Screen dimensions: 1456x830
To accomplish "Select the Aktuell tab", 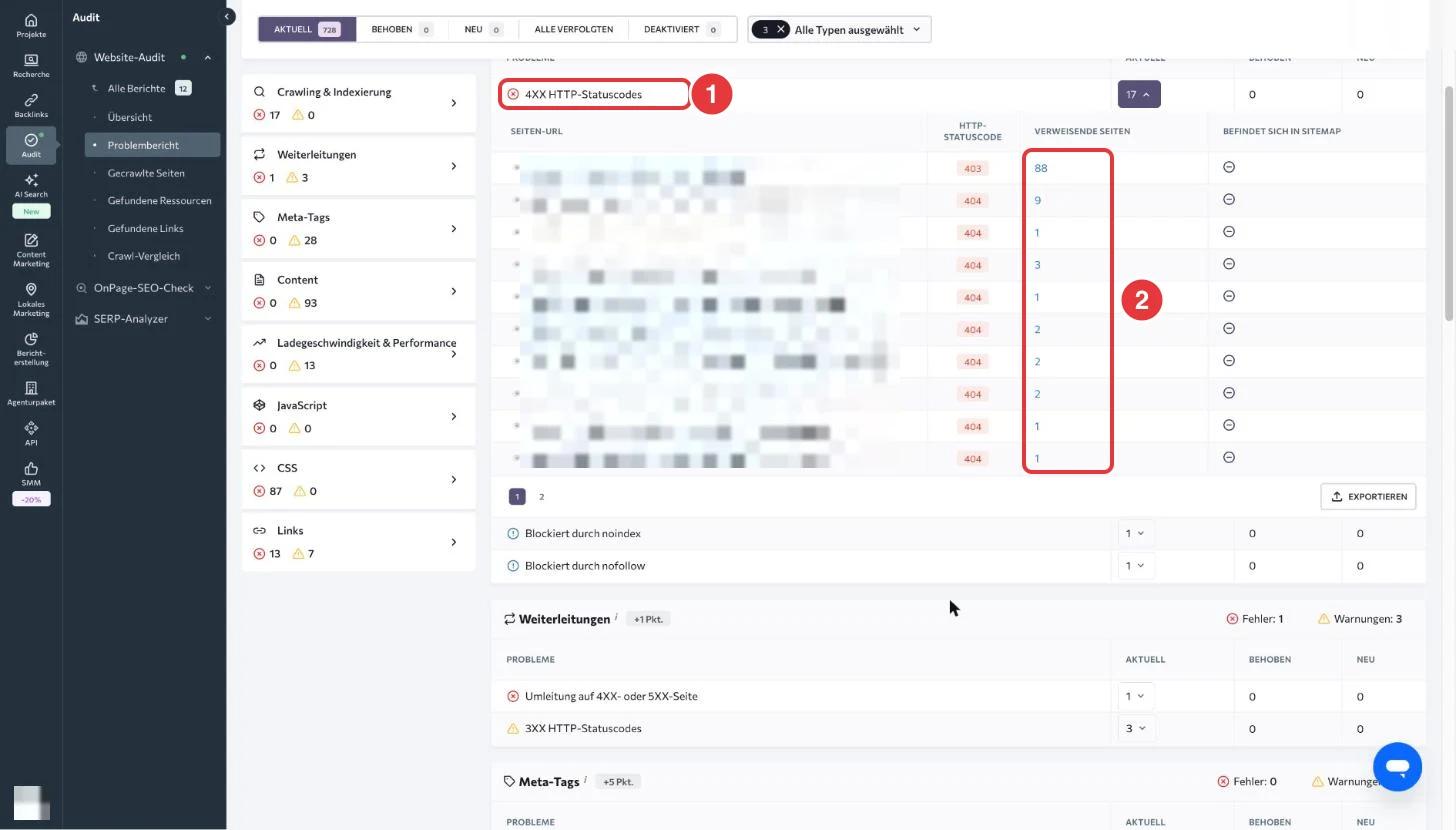I will 307,29.
